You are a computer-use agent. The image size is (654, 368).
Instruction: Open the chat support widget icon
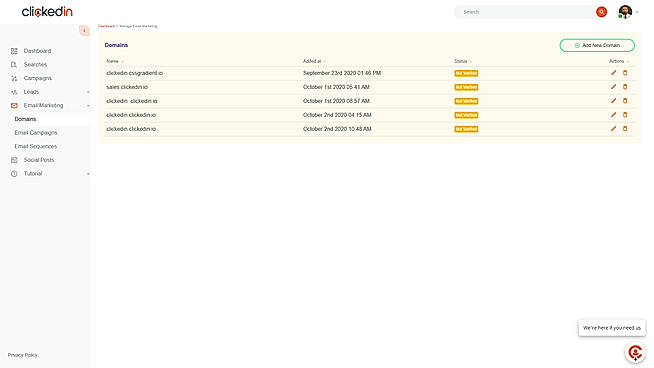(x=635, y=353)
